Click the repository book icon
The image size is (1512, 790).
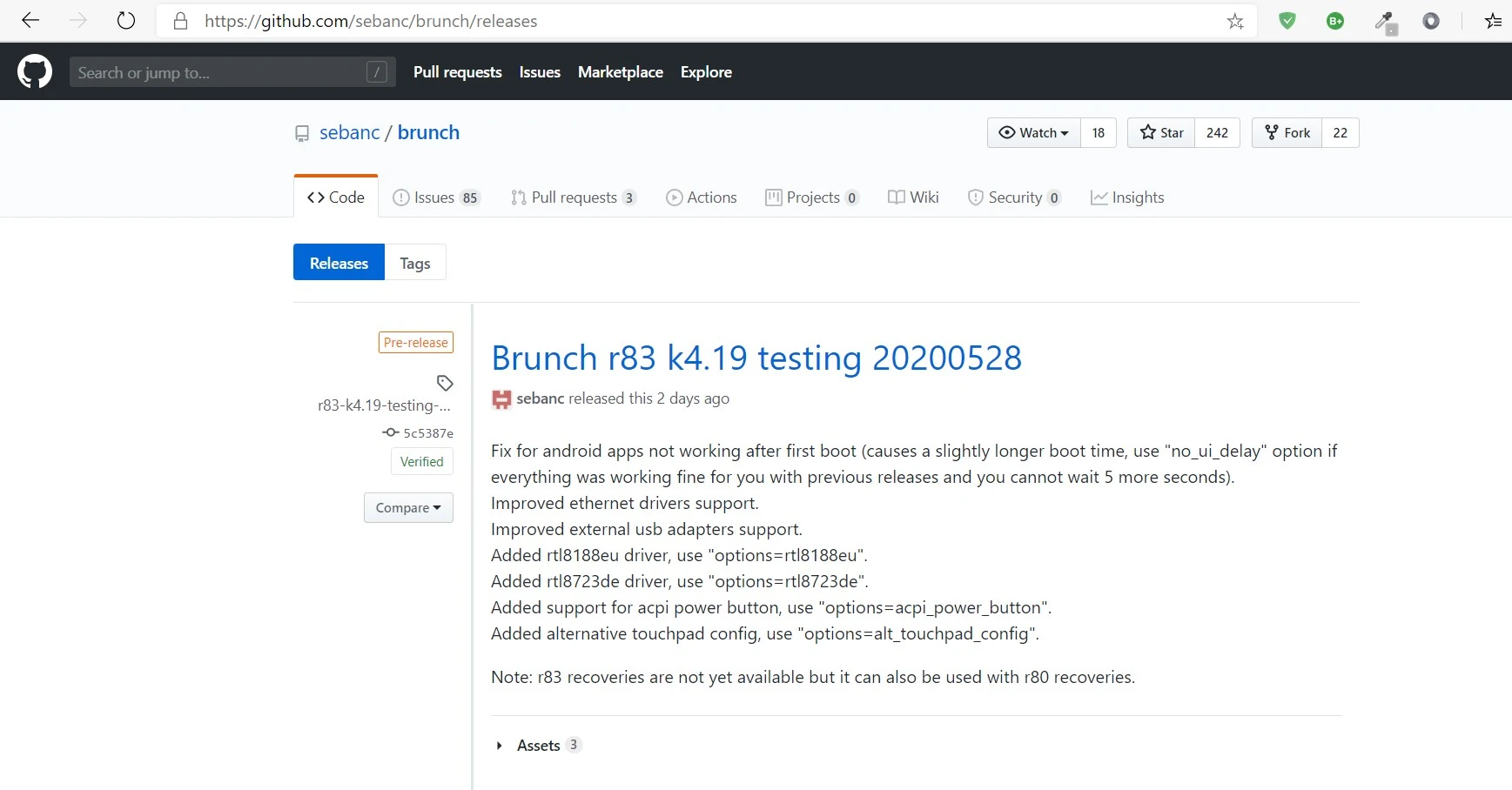[302, 133]
